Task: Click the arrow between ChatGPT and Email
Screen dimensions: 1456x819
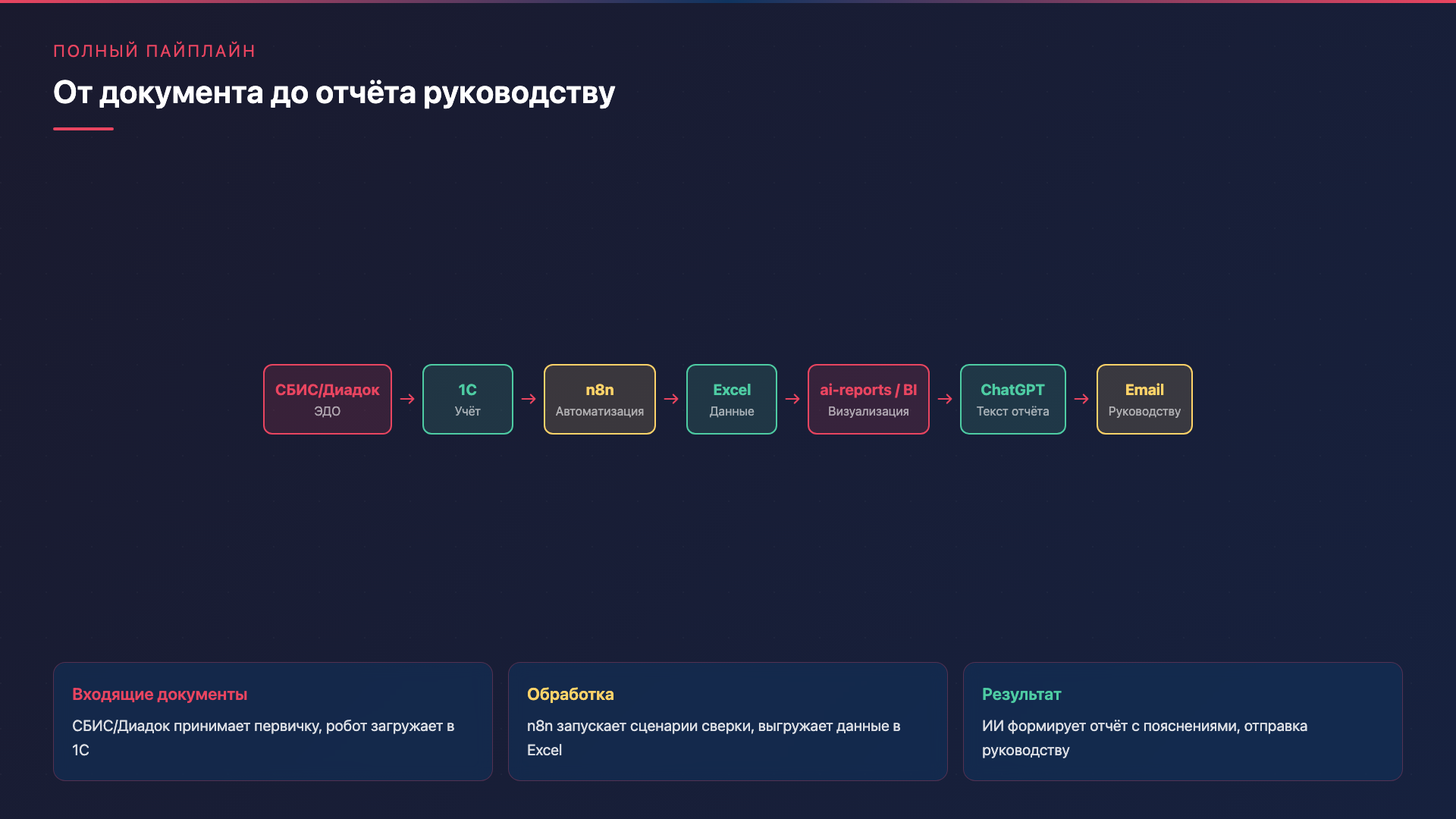Action: 1081,399
